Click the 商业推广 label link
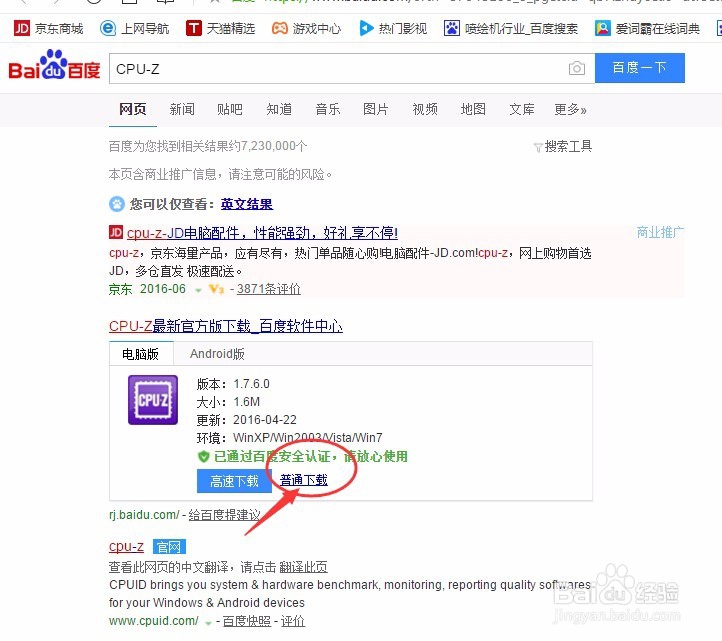Image resolution: width=722 pixels, height=641 pixels. tap(660, 233)
